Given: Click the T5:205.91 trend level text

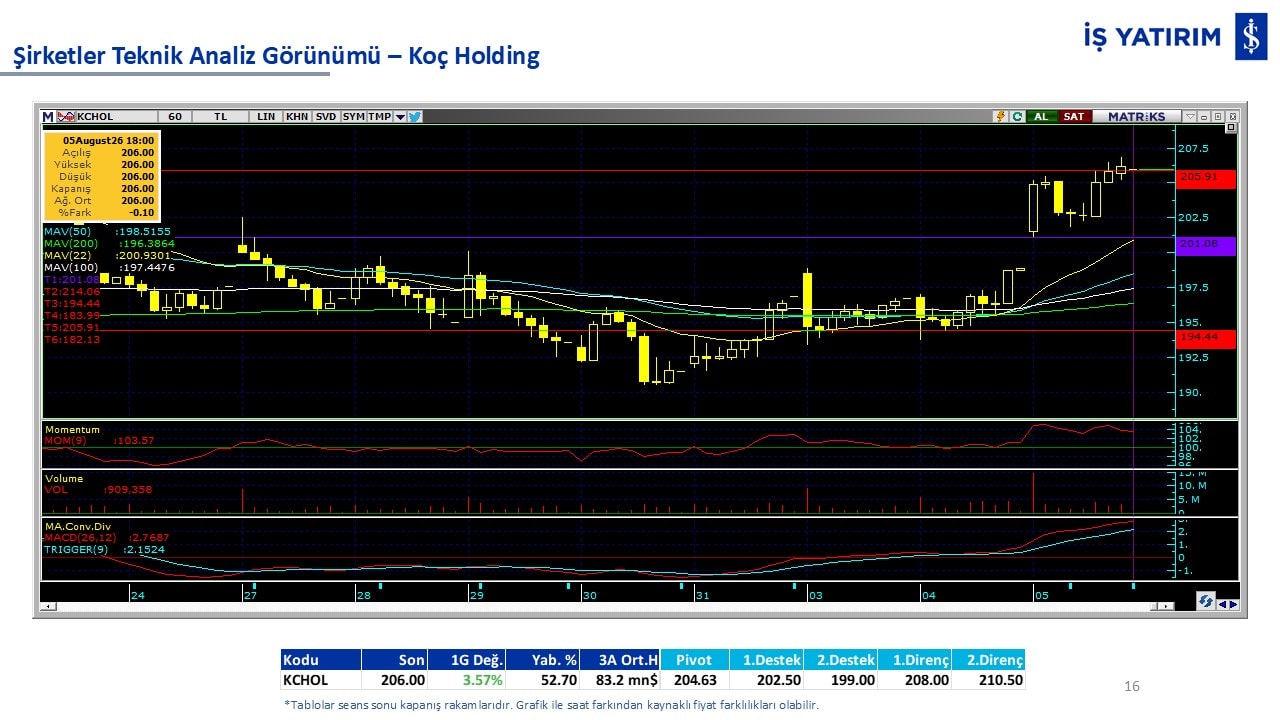Looking at the screenshot, I should [72, 327].
